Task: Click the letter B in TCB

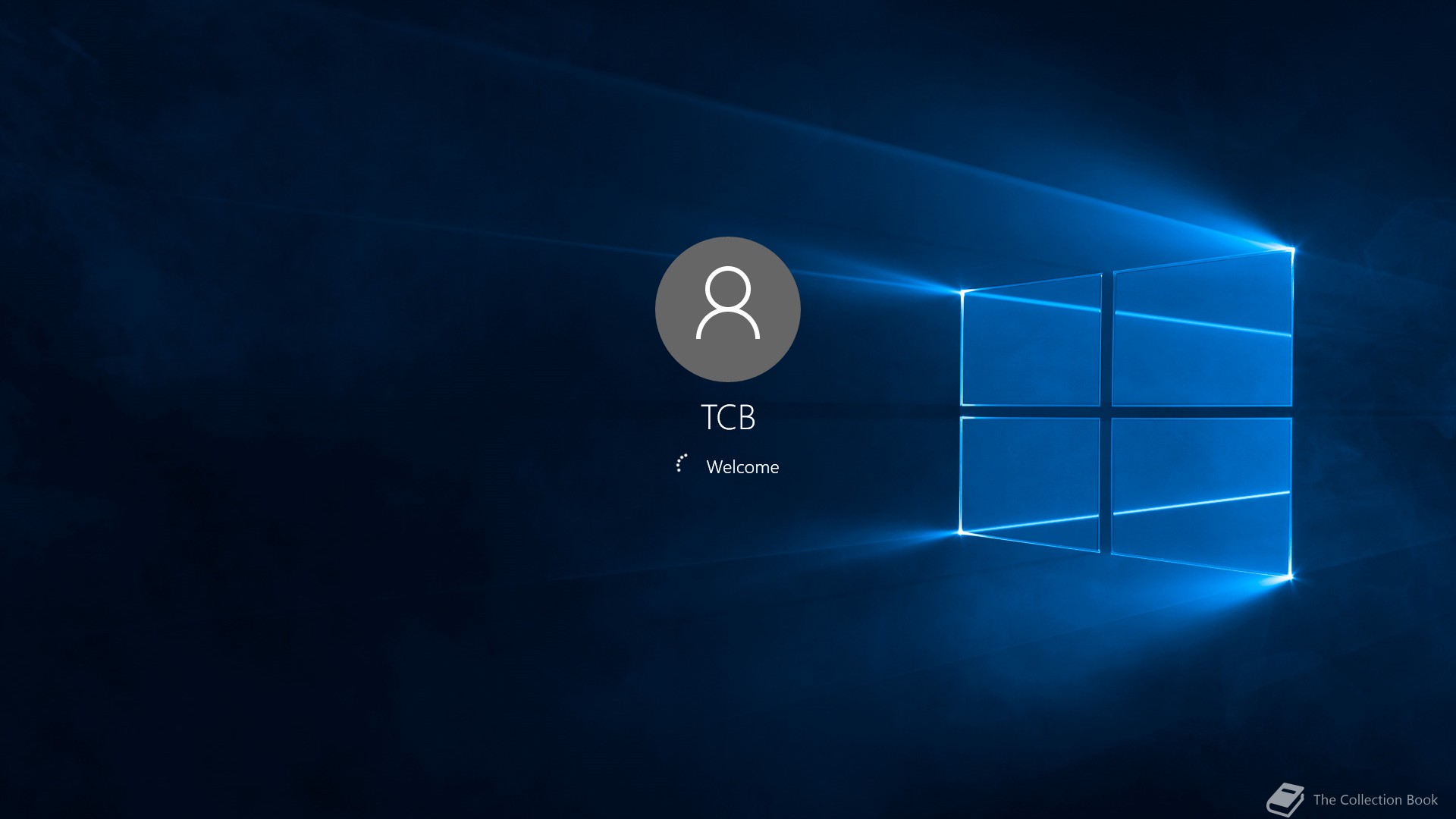Action: click(x=746, y=417)
